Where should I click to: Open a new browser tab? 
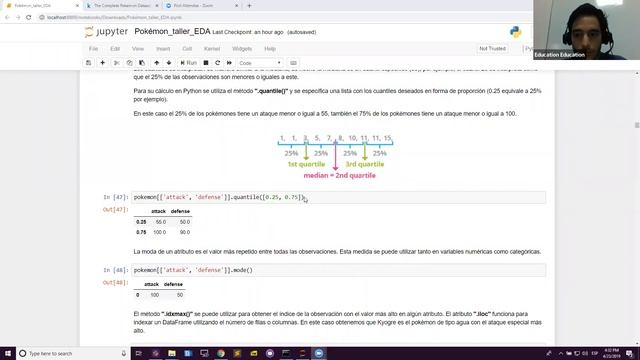click(249, 6)
